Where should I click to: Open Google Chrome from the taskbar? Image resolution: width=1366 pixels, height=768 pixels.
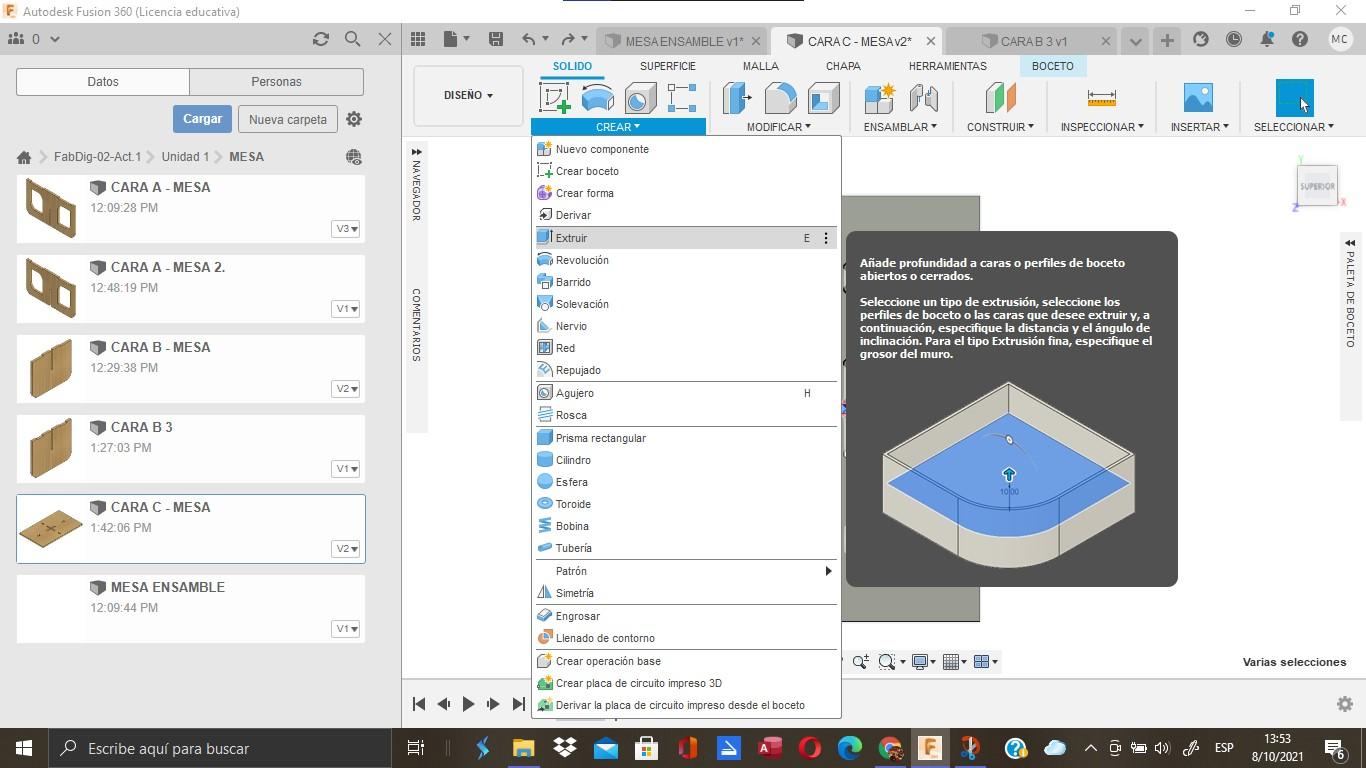(890, 748)
